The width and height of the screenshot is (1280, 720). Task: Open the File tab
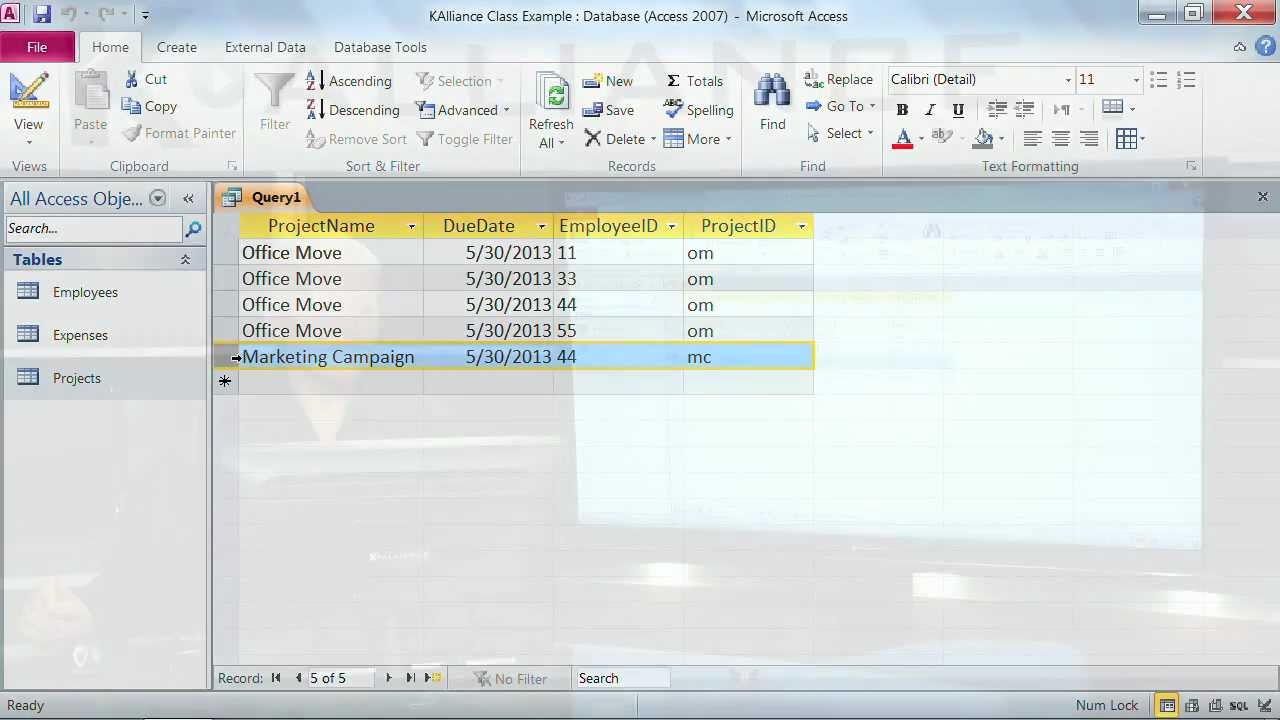(37, 47)
